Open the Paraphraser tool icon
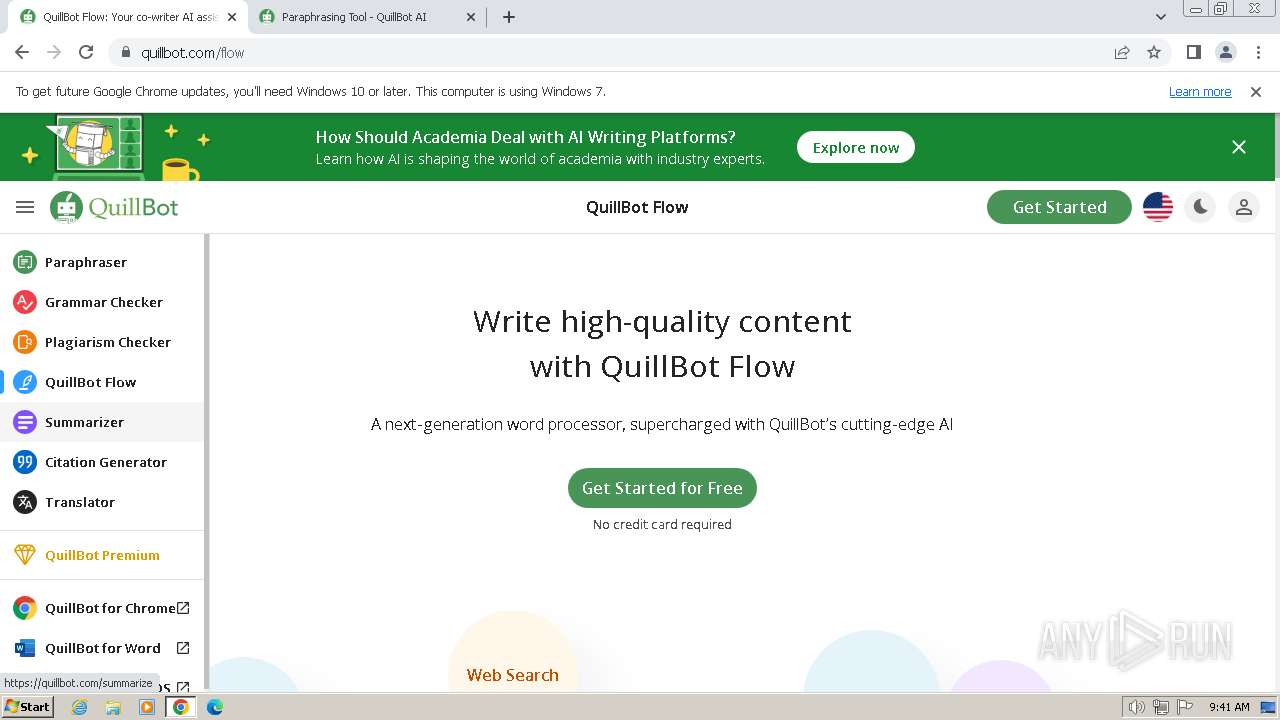Image resolution: width=1280 pixels, height=720 pixels. 25,262
